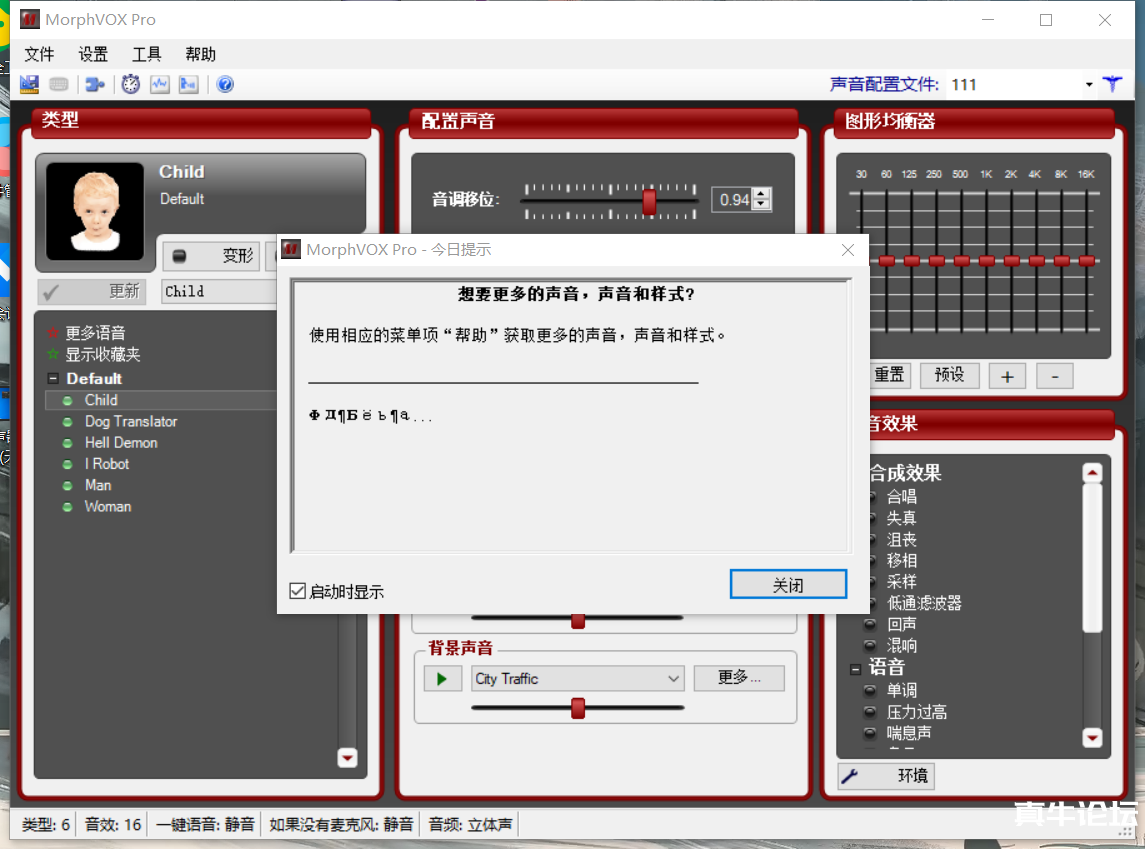
Task: Click the voice filter icon beside profile dropdown
Action: click(1112, 84)
